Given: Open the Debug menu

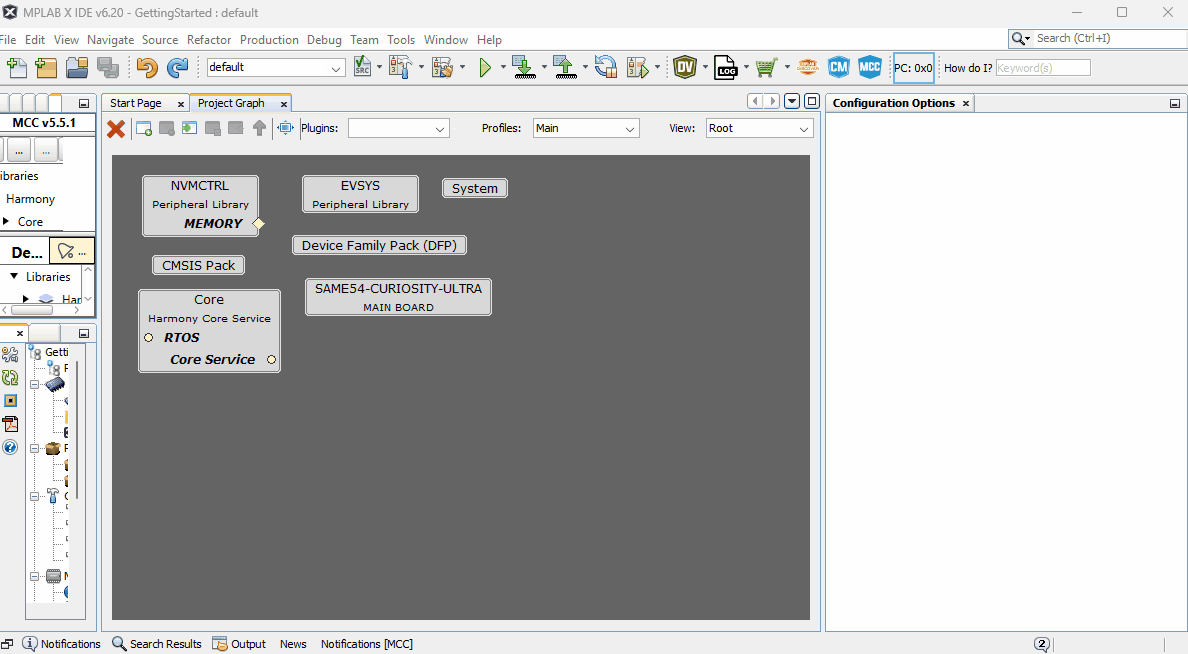Looking at the screenshot, I should 324,39.
